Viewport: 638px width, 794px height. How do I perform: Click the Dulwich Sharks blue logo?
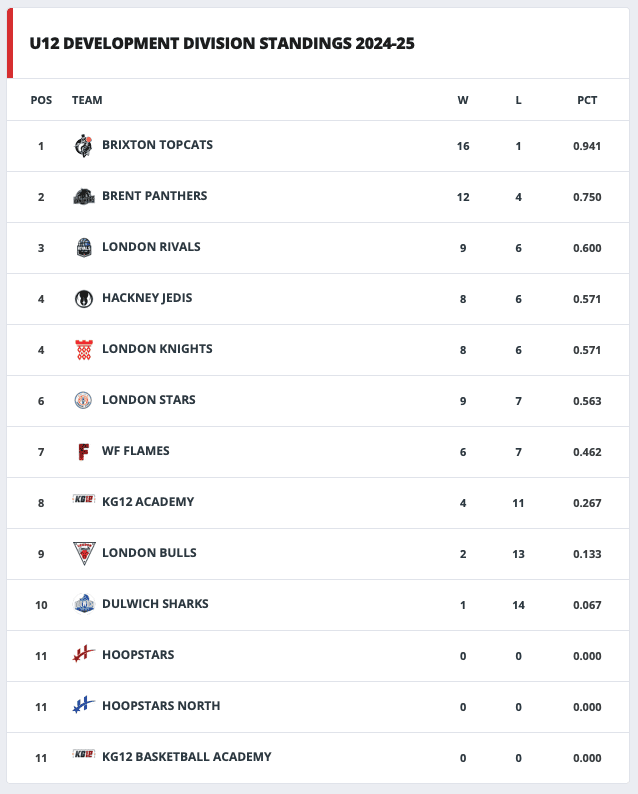84,604
